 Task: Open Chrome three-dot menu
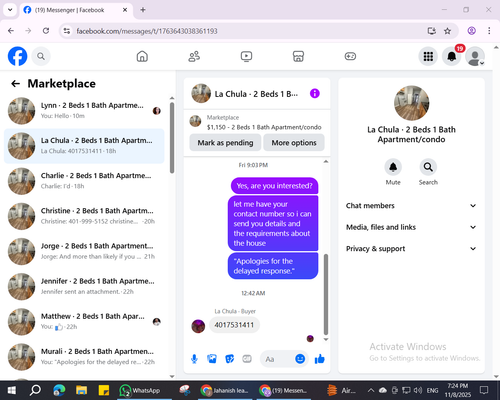click(489, 31)
